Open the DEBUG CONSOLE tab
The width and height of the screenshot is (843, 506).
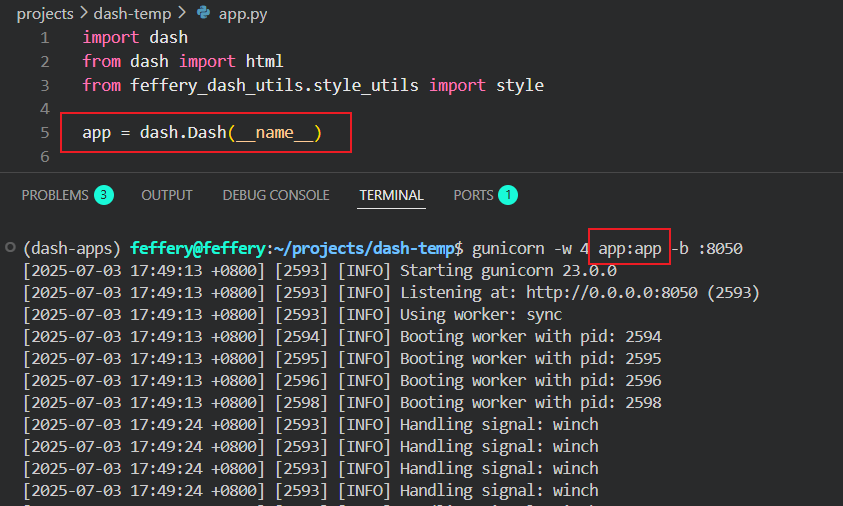[276, 195]
